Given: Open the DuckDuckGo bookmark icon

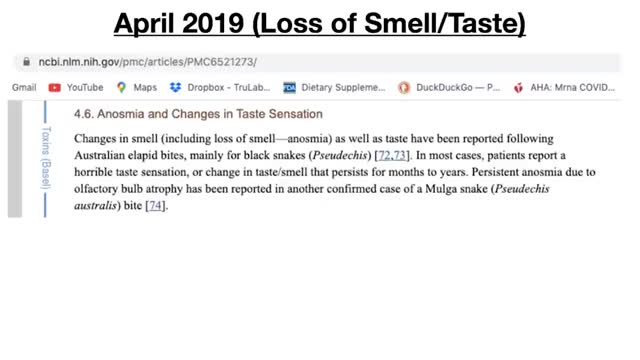Looking at the screenshot, I should (x=404, y=88).
